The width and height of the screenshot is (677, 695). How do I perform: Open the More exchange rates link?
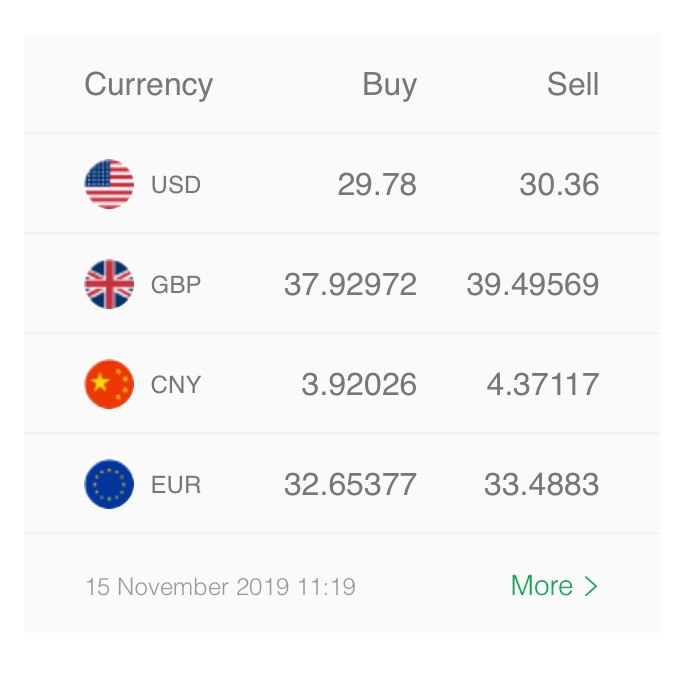[x=554, y=586]
